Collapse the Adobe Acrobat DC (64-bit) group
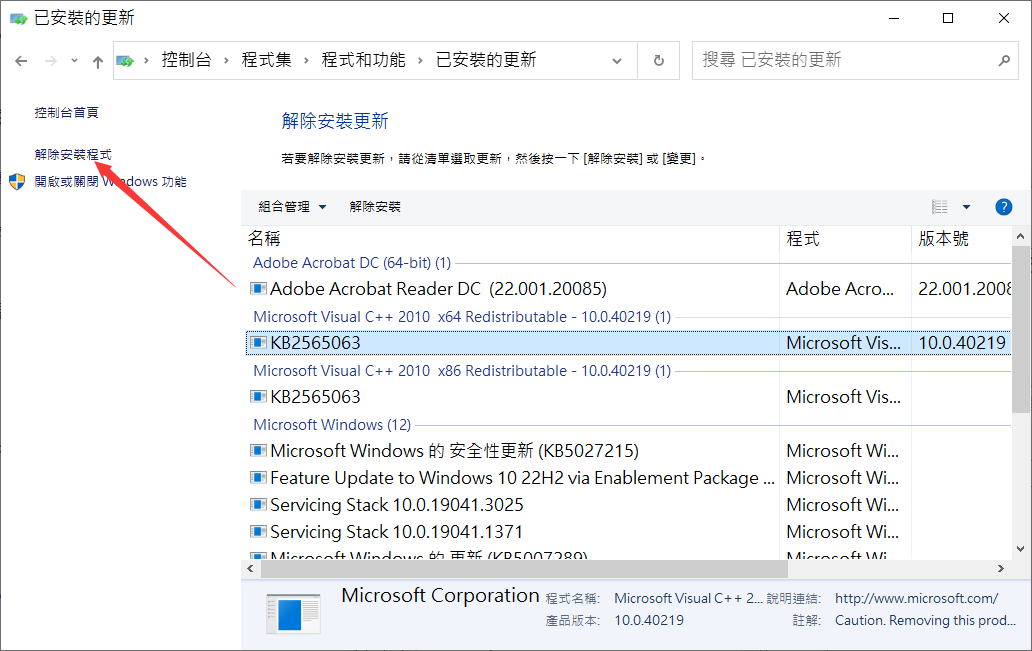This screenshot has width=1032, height=651. click(352, 263)
